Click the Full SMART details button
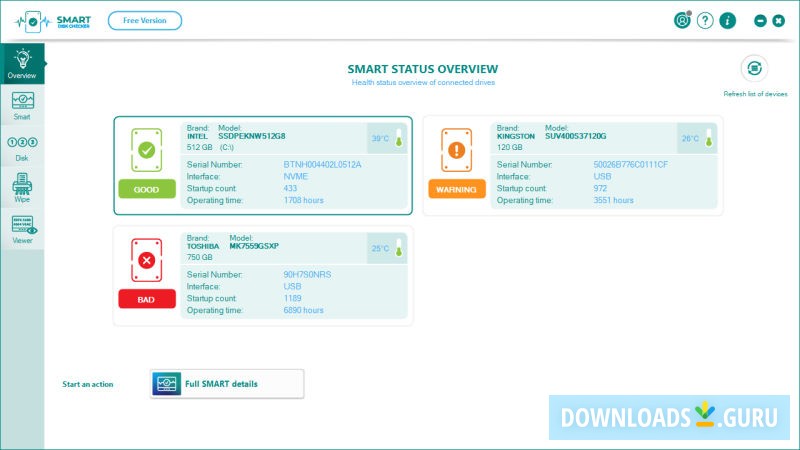This screenshot has height=450, width=800. 227,384
